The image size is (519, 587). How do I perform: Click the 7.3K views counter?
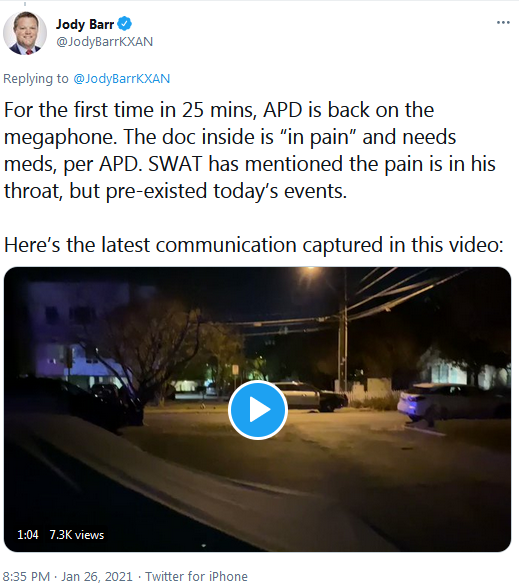click(x=77, y=535)
